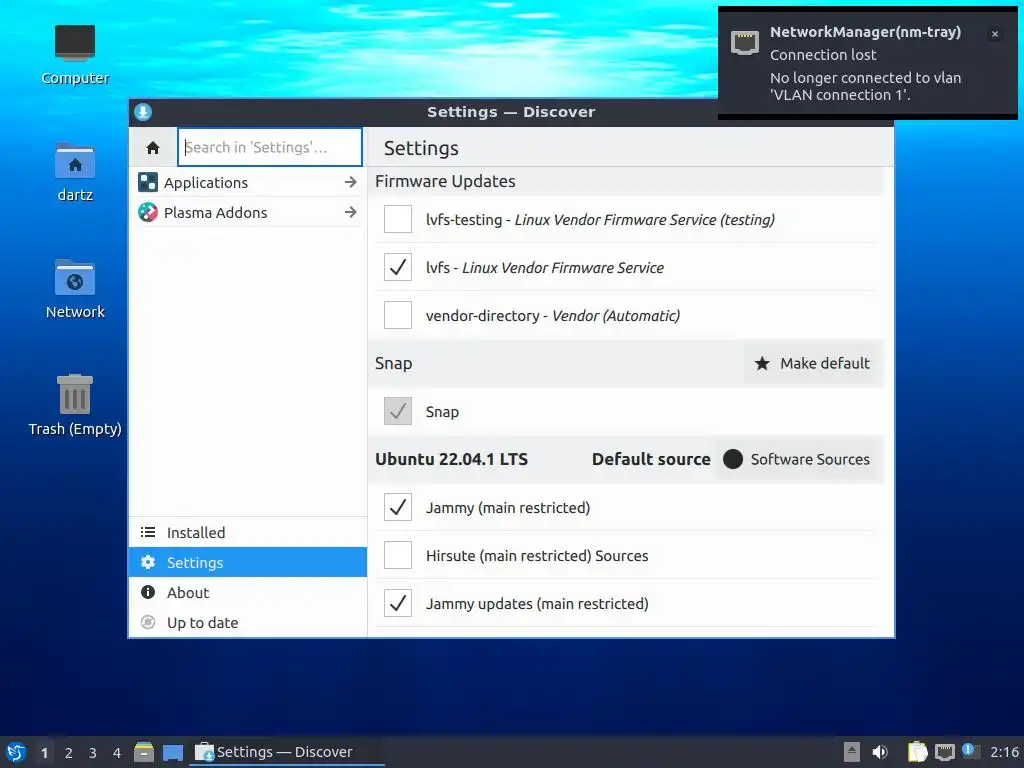Viewport: 1024px width, 768px height.
Task: Uncheck Jammy (main restricted)
Action: 398,507
